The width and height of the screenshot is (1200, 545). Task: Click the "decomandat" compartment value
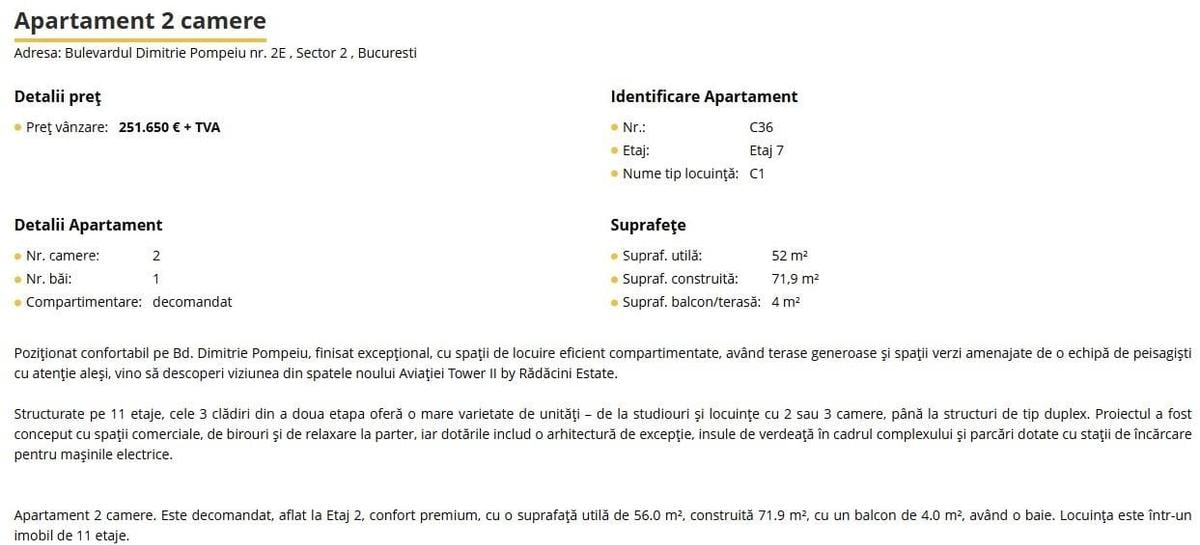(192, 301)
